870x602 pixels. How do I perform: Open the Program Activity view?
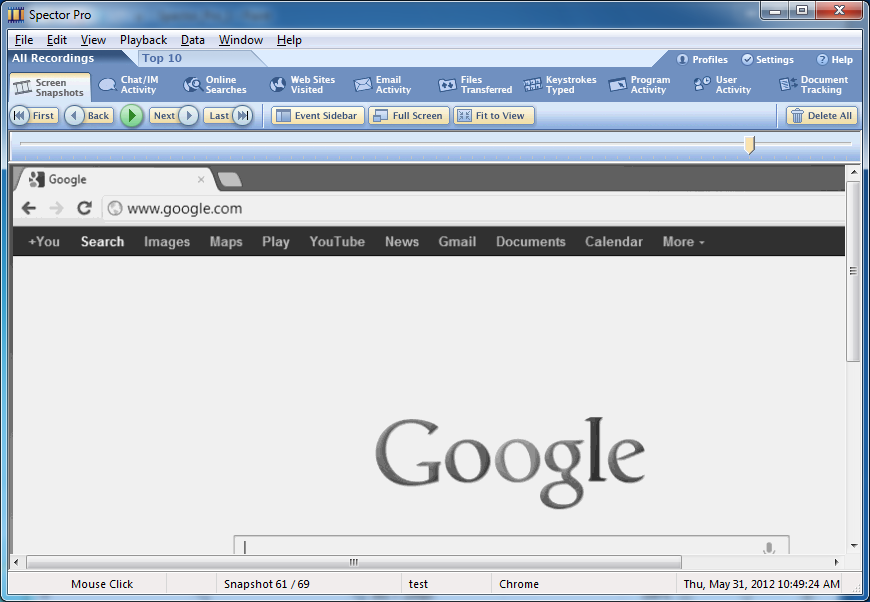pyautogui.click(x=640, y=85)
